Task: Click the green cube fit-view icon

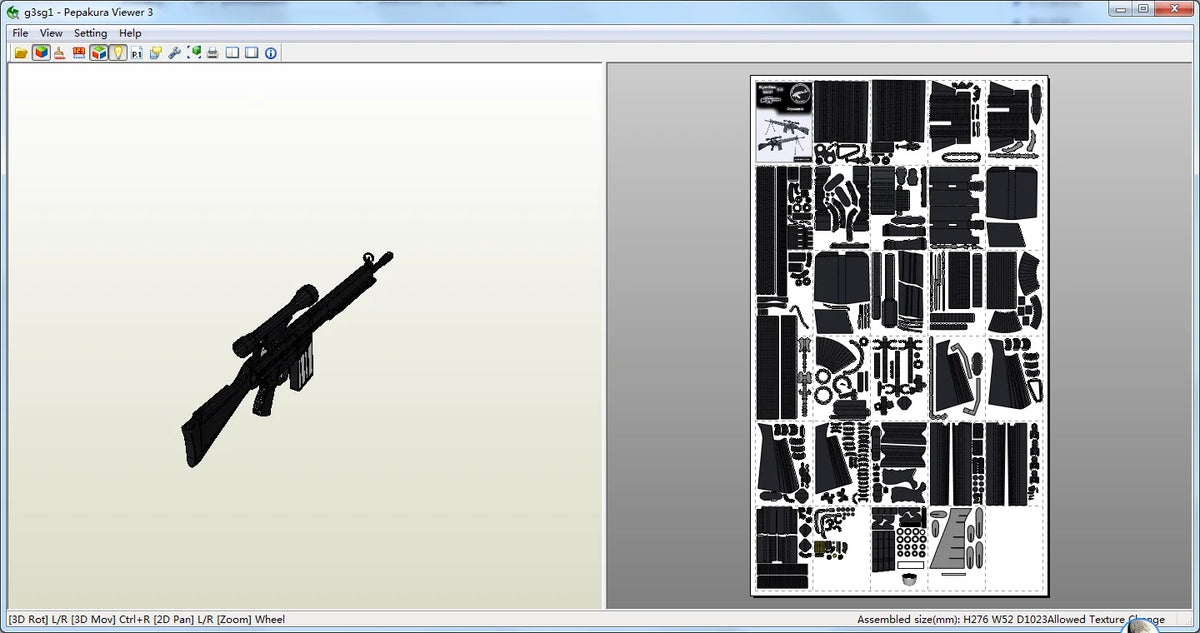Action: pyautogui.click(x=194, y=53)
